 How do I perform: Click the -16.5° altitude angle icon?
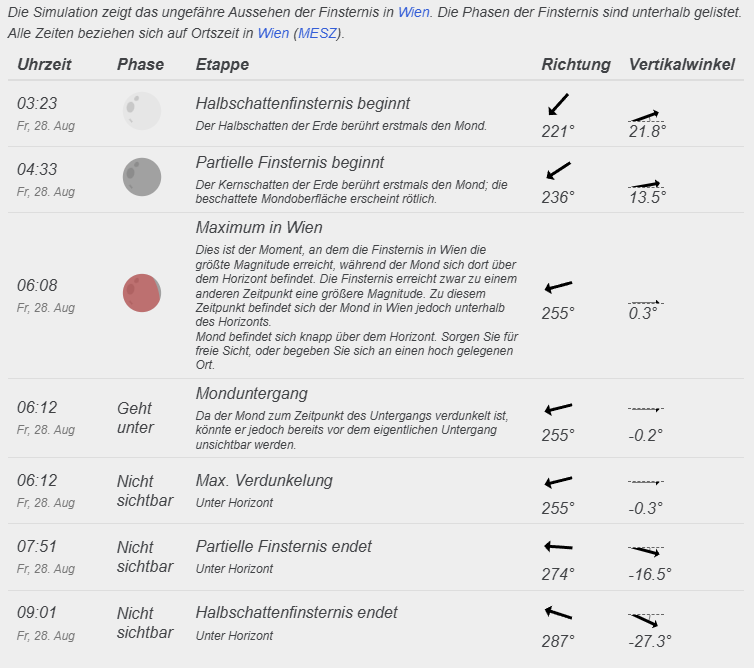pos(646,551)
